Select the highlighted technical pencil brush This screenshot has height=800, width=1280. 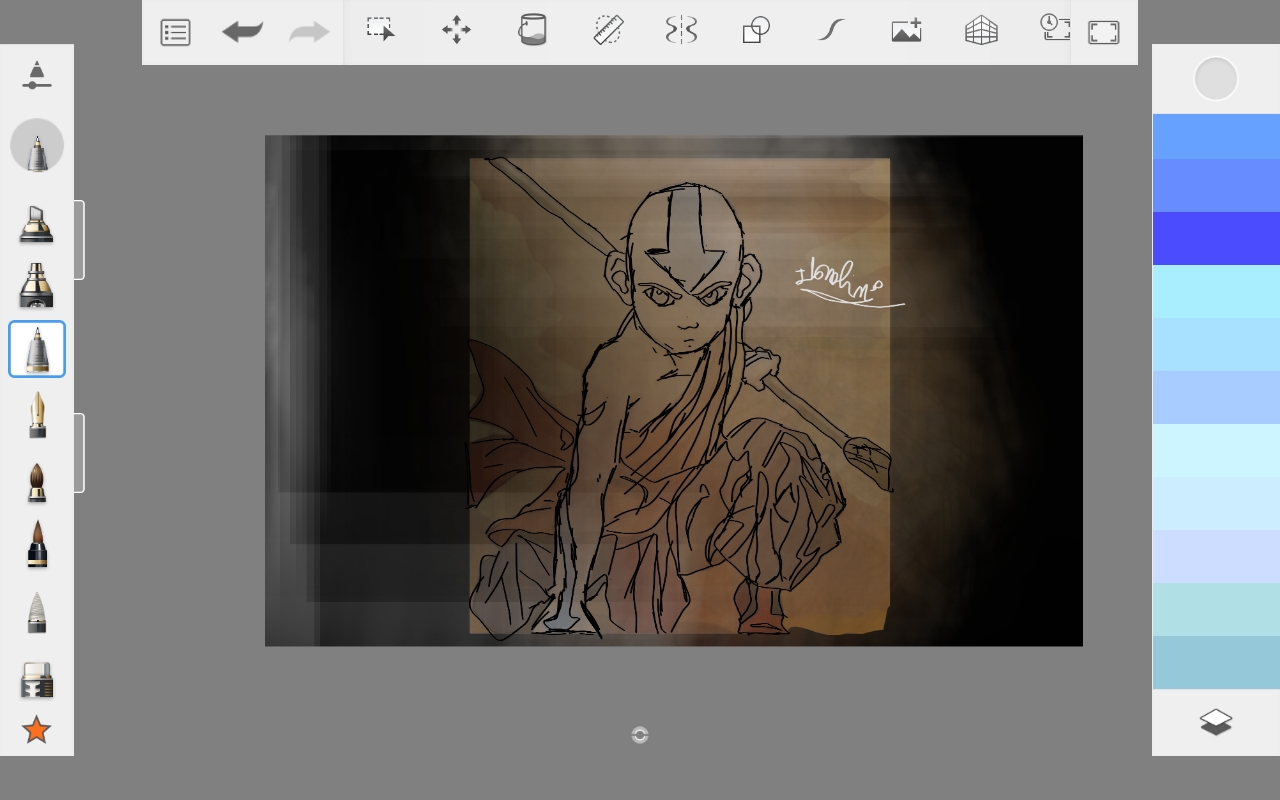(x=37, y=349)
